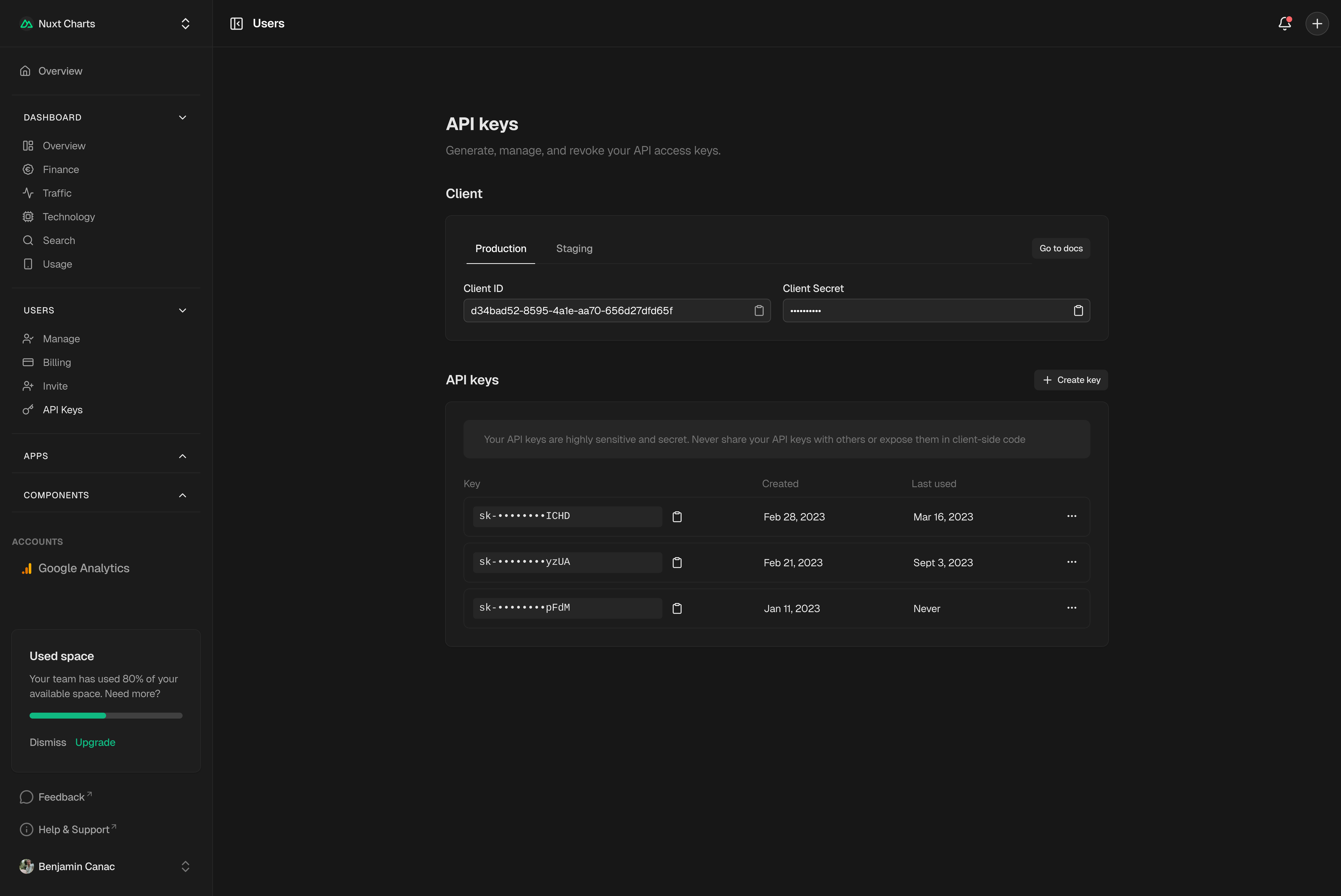Copy the Client Secret value
Screen dimensions: 1341x896
(x=1077, y=311)
